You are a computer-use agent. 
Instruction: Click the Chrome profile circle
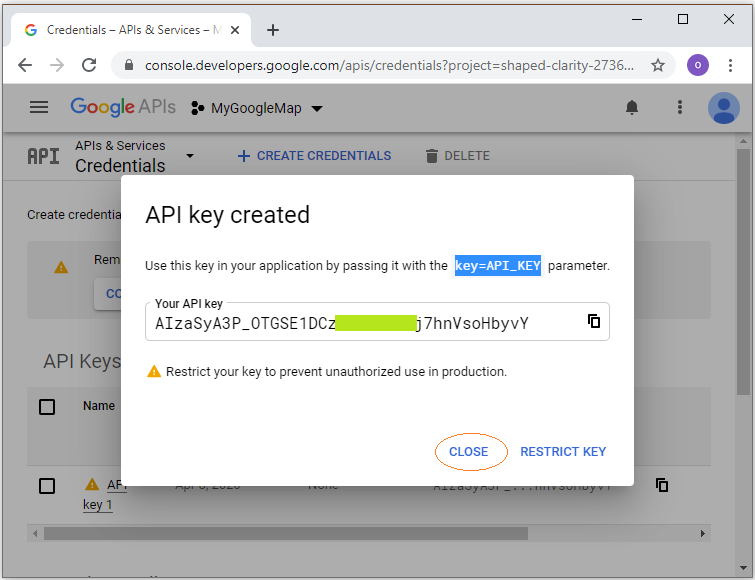click(x=698, y=65)
